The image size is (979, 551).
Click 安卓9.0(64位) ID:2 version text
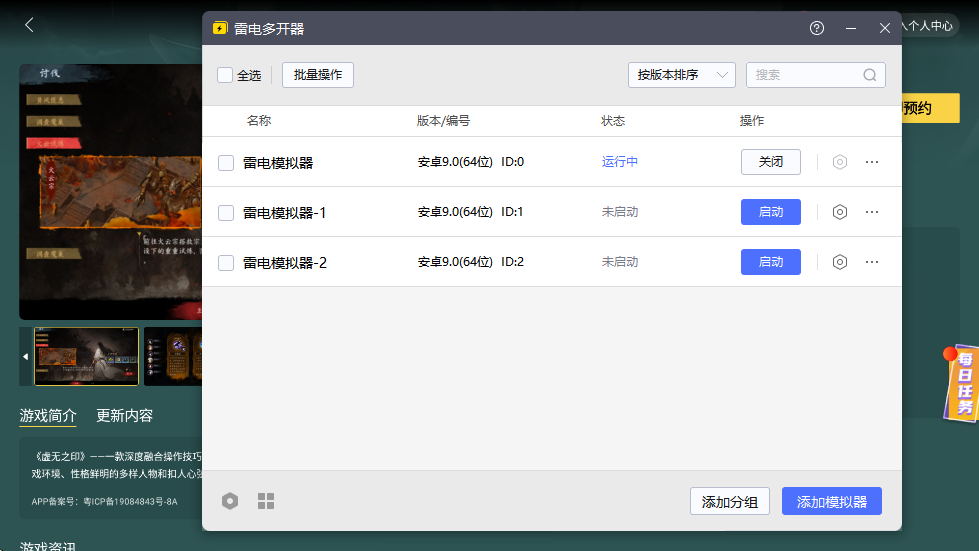471,261
